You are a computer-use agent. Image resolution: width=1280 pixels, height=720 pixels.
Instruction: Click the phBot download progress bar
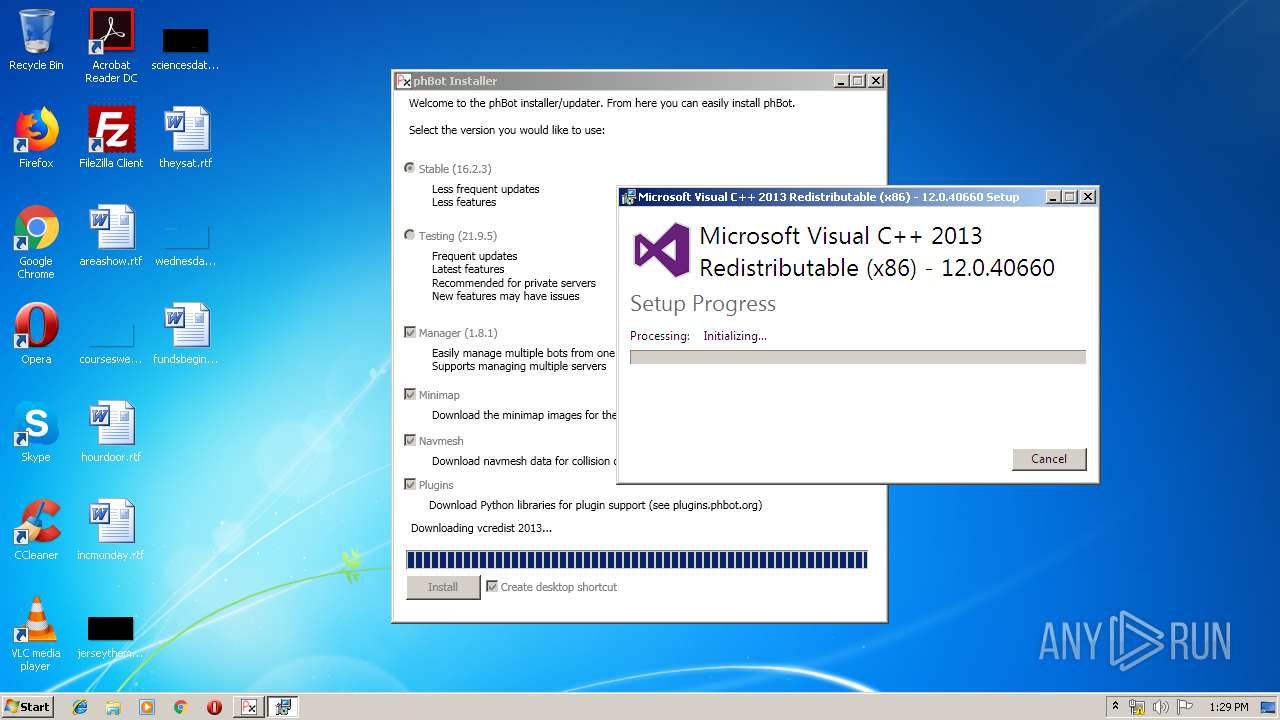click(x=637, y=559)
